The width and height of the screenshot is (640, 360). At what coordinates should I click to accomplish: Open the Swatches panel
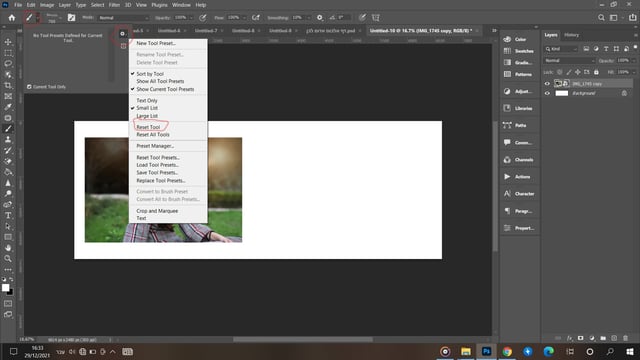tap(518, 51)
